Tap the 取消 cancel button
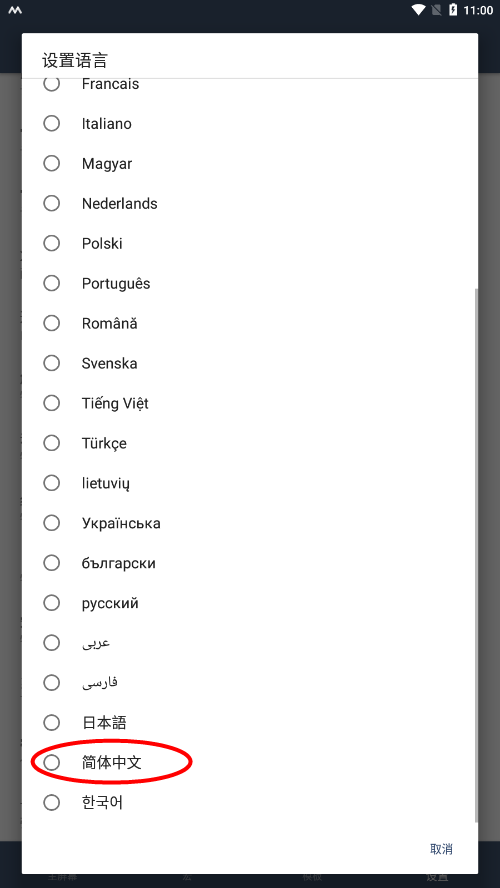This screenshot has height=888, width=500. click(x=441, y=849)
